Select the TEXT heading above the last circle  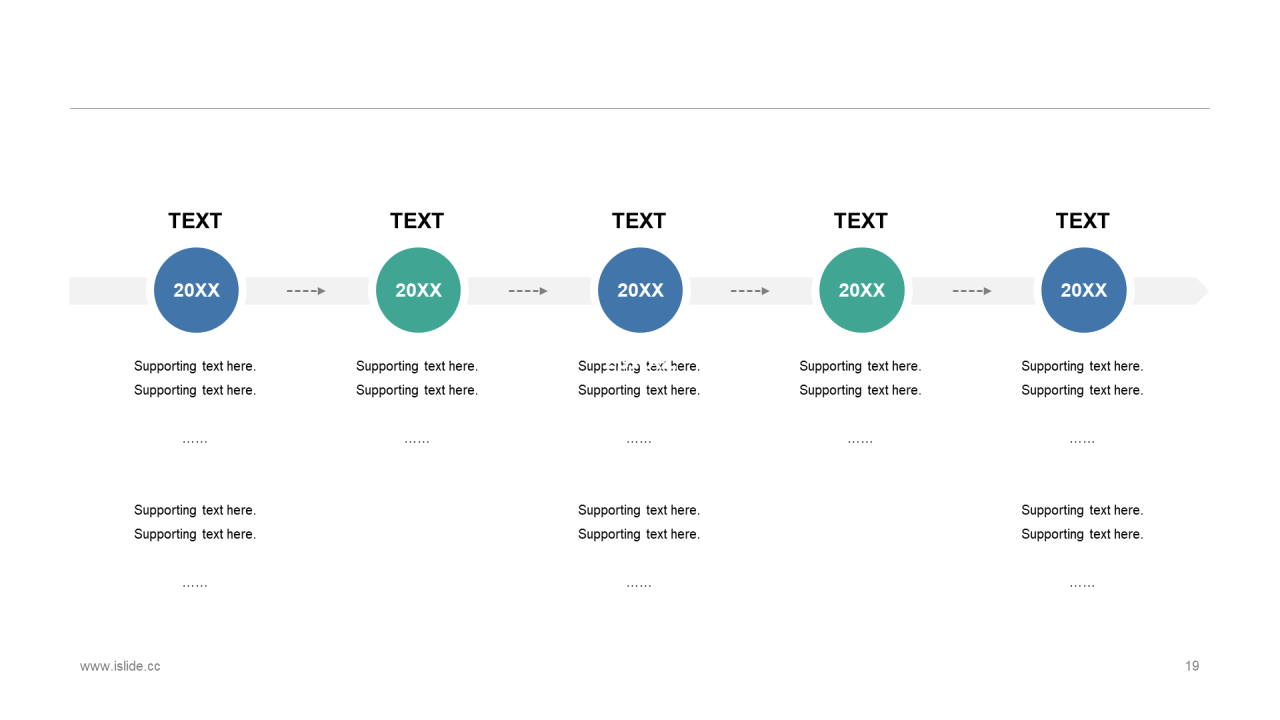point(1083,221)
